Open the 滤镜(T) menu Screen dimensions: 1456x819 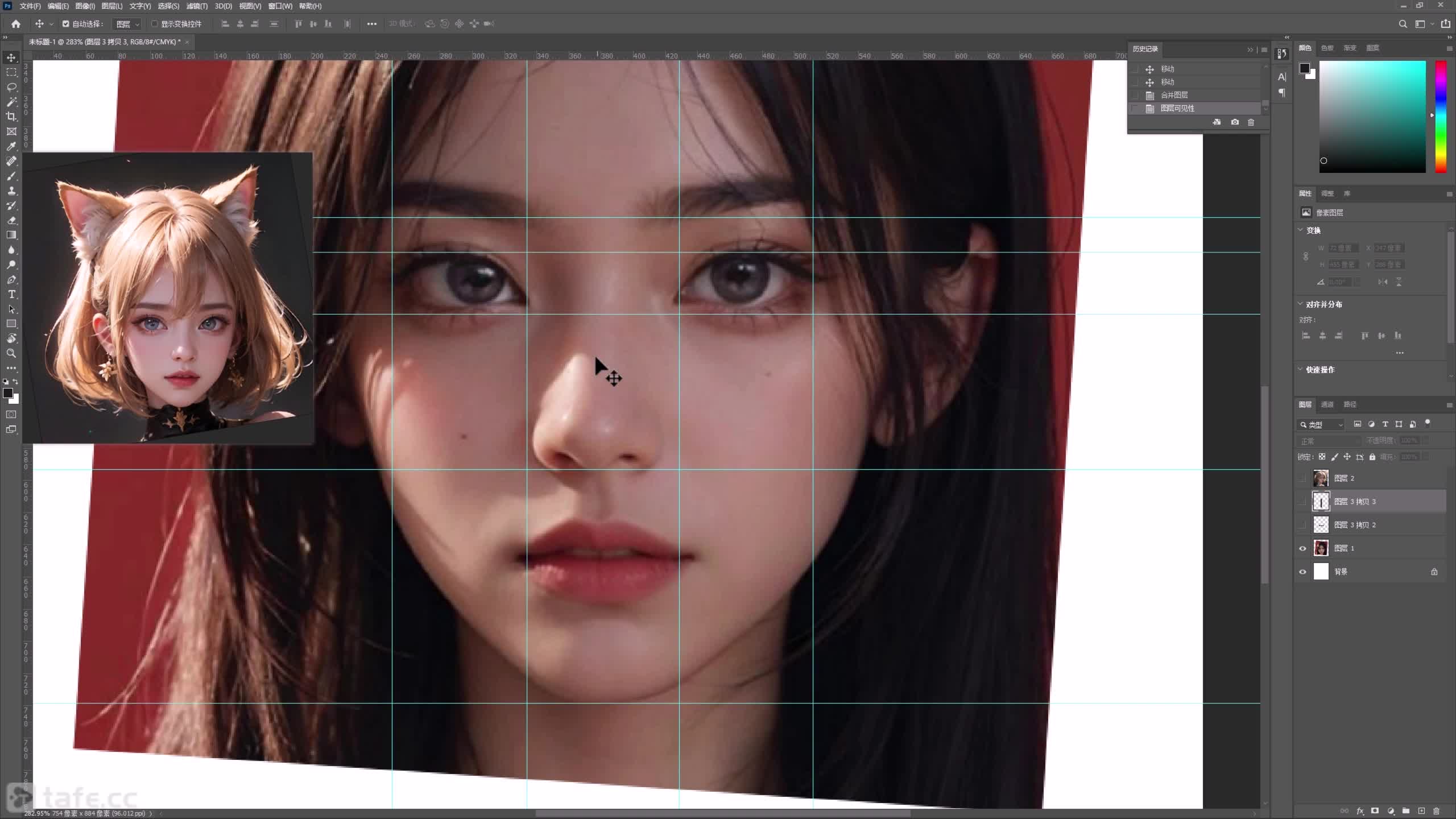(197, 6)
